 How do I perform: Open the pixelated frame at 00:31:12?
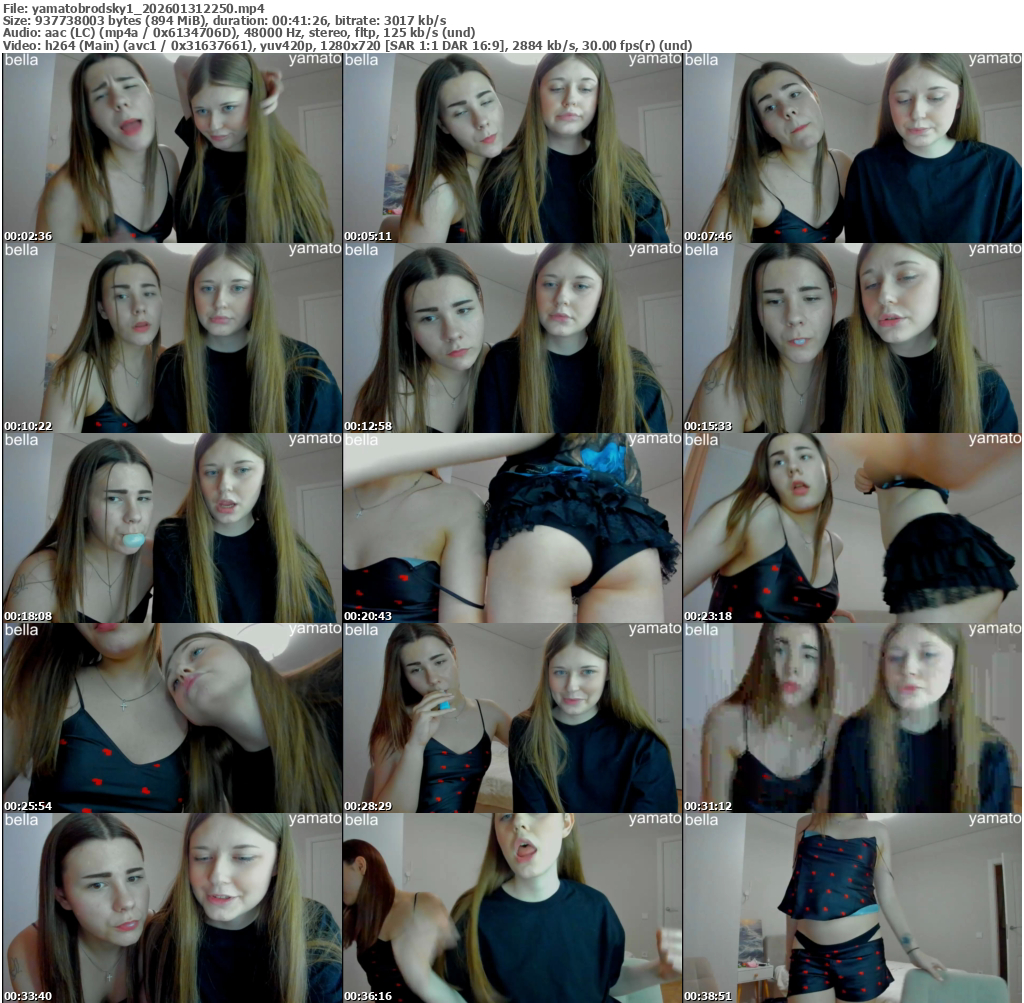click(852, 718)
